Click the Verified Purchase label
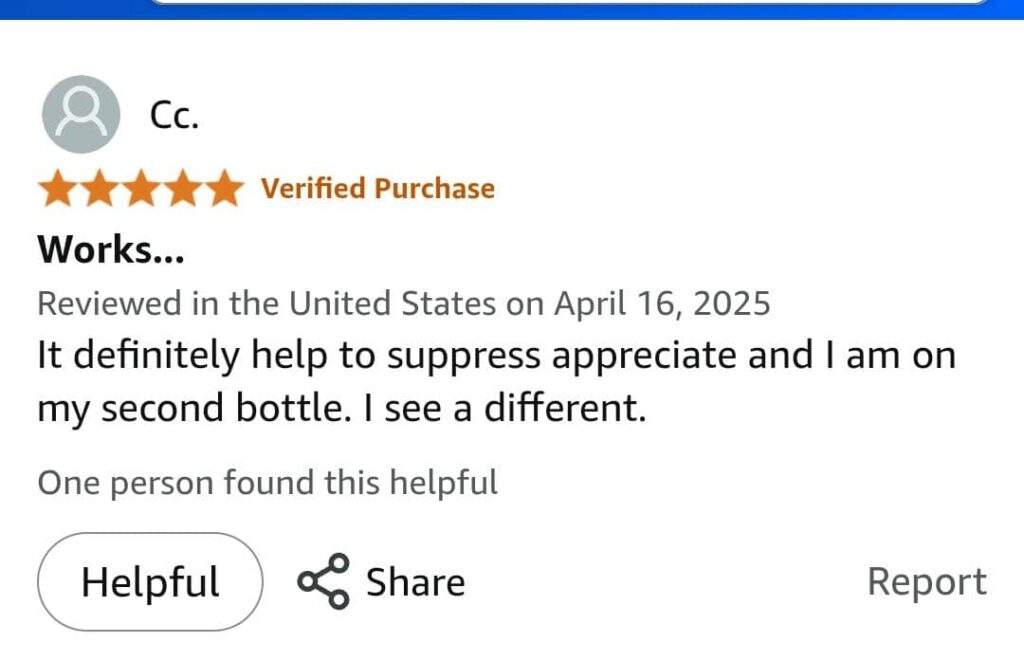Image resolution: width=1024 pixels, height=661 pixels. tap(378, 189)
